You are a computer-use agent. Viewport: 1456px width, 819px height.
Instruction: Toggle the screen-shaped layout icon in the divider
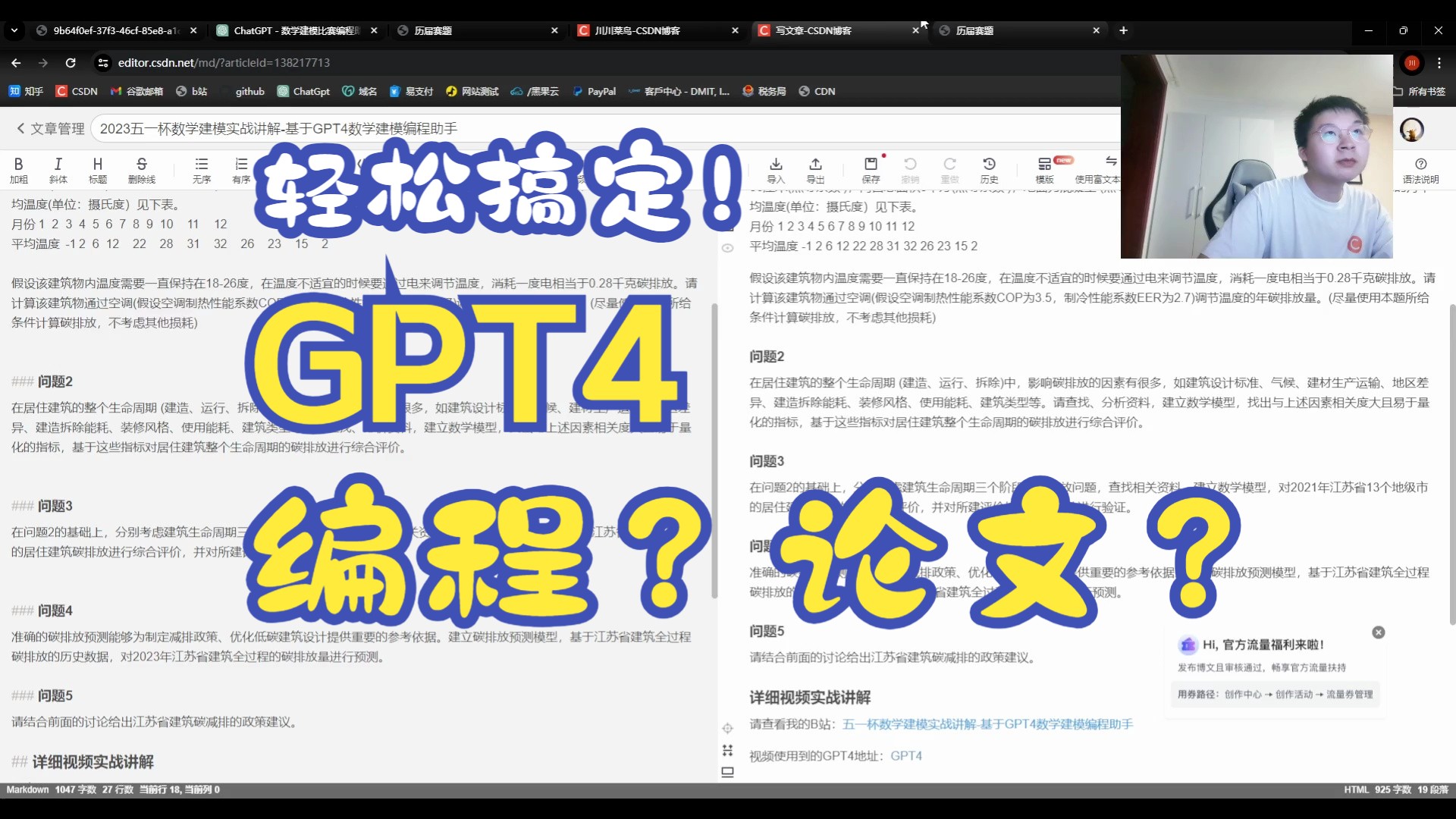727,772
